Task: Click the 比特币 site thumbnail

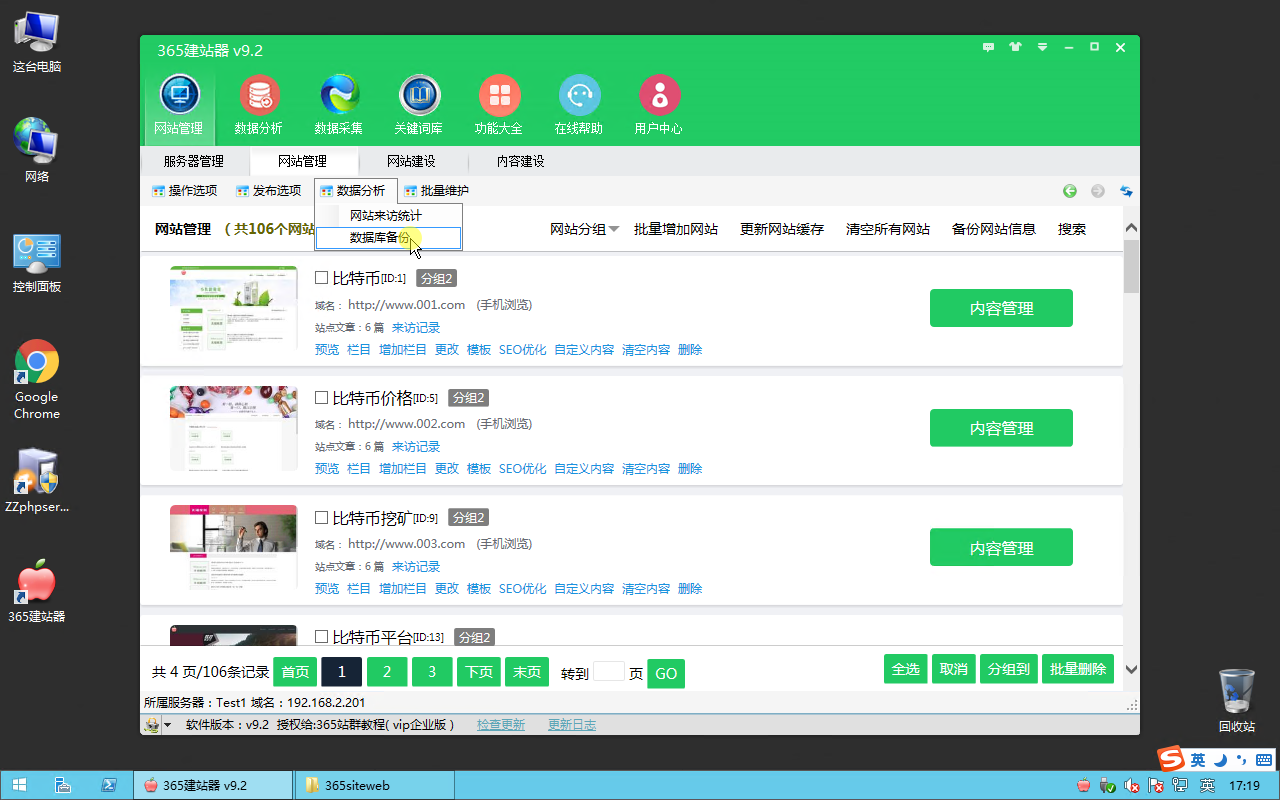Action: pos(233,308)
